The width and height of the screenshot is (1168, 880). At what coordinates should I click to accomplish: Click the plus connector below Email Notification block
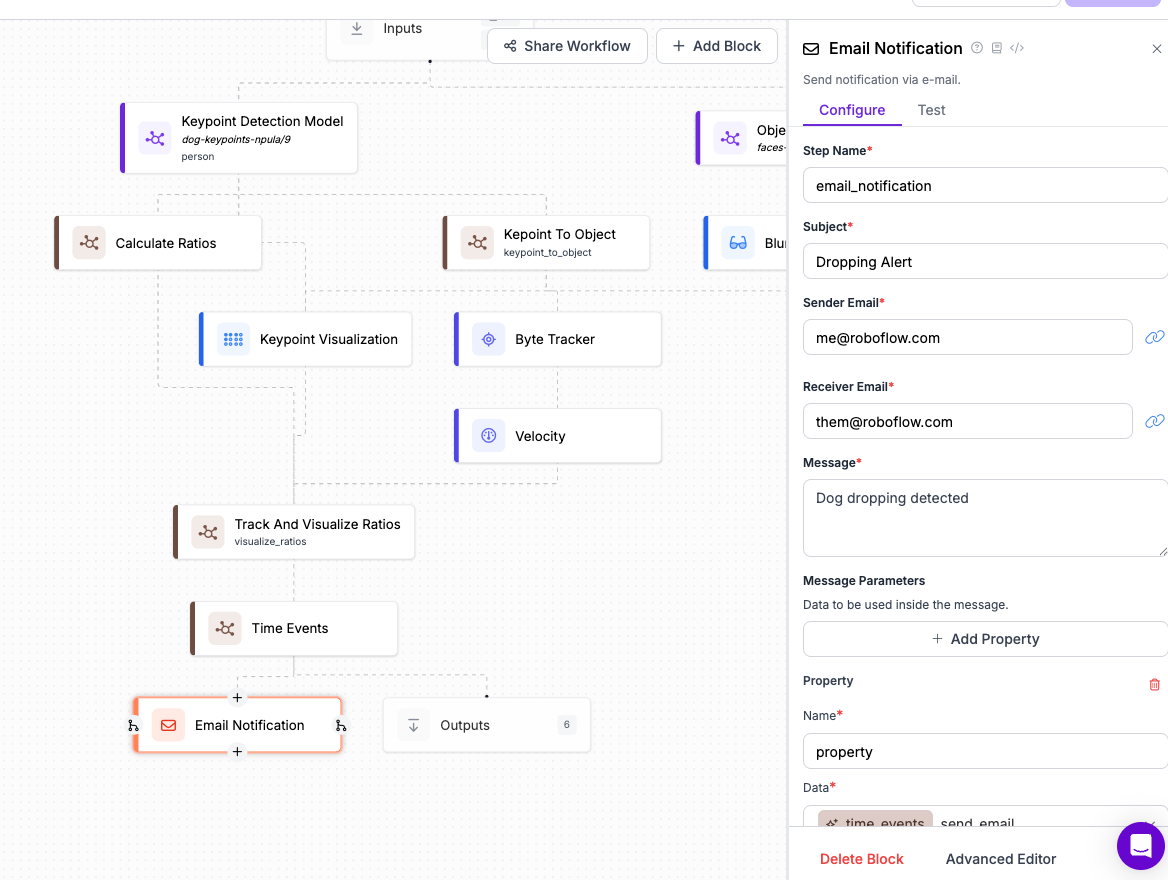[237, 752]
